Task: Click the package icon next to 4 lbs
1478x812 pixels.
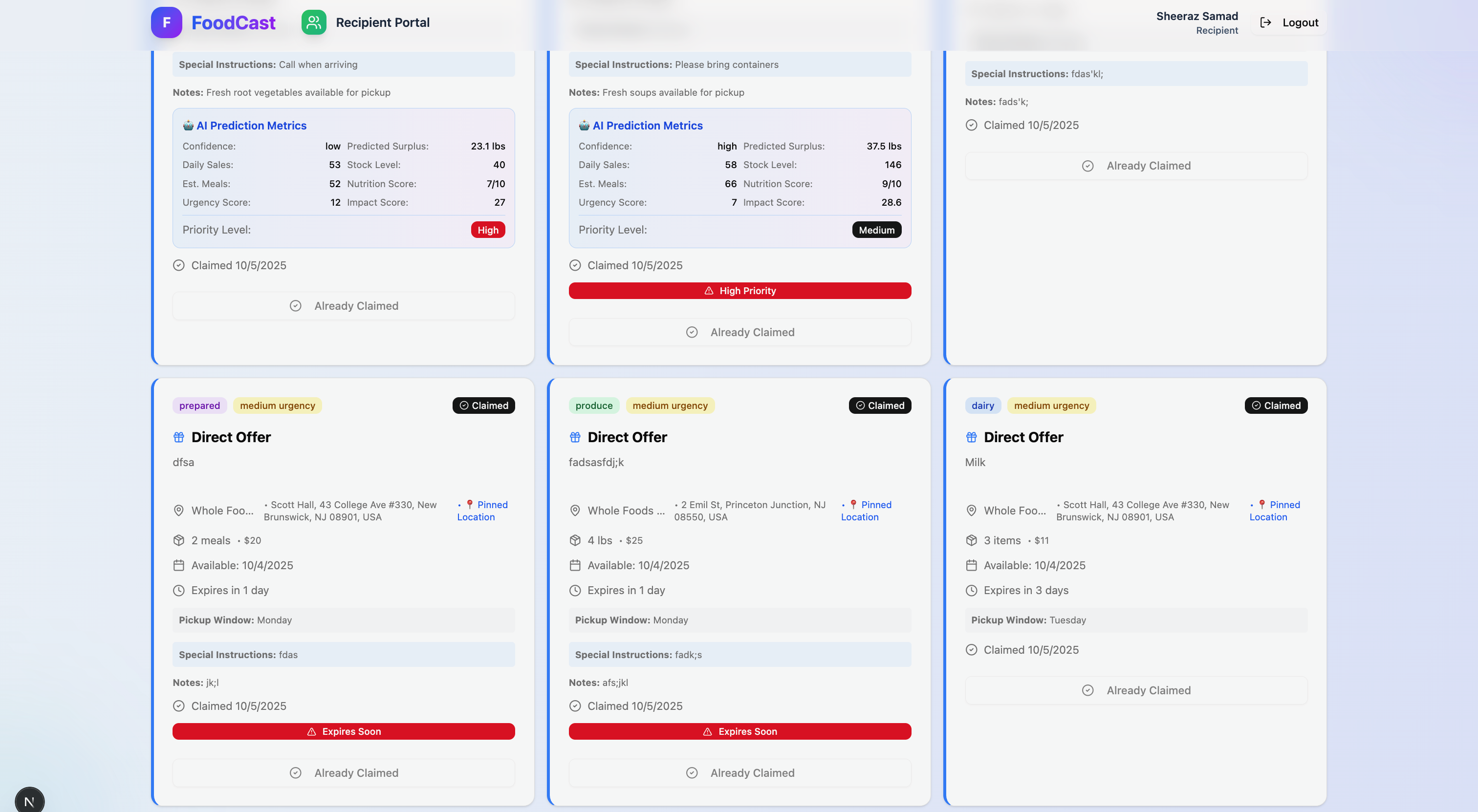Action: point(575,540)
